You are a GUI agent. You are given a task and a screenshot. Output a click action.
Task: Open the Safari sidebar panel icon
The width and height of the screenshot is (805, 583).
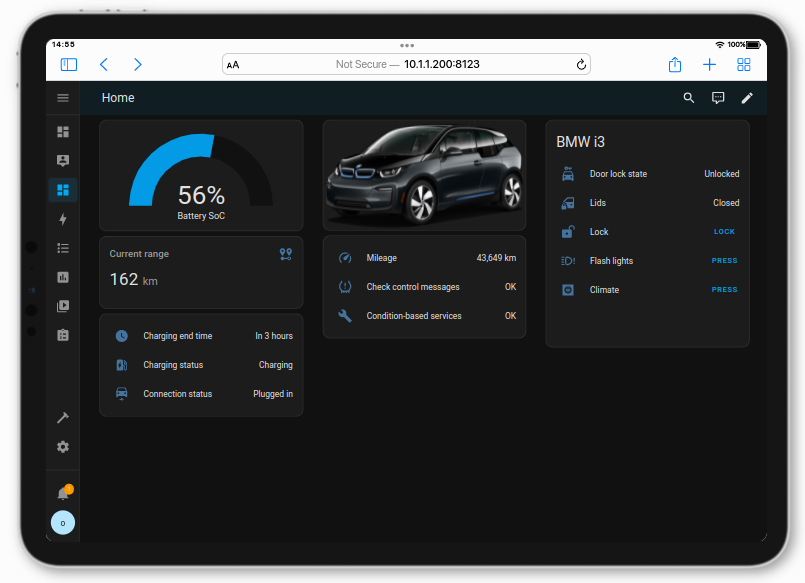69,65
